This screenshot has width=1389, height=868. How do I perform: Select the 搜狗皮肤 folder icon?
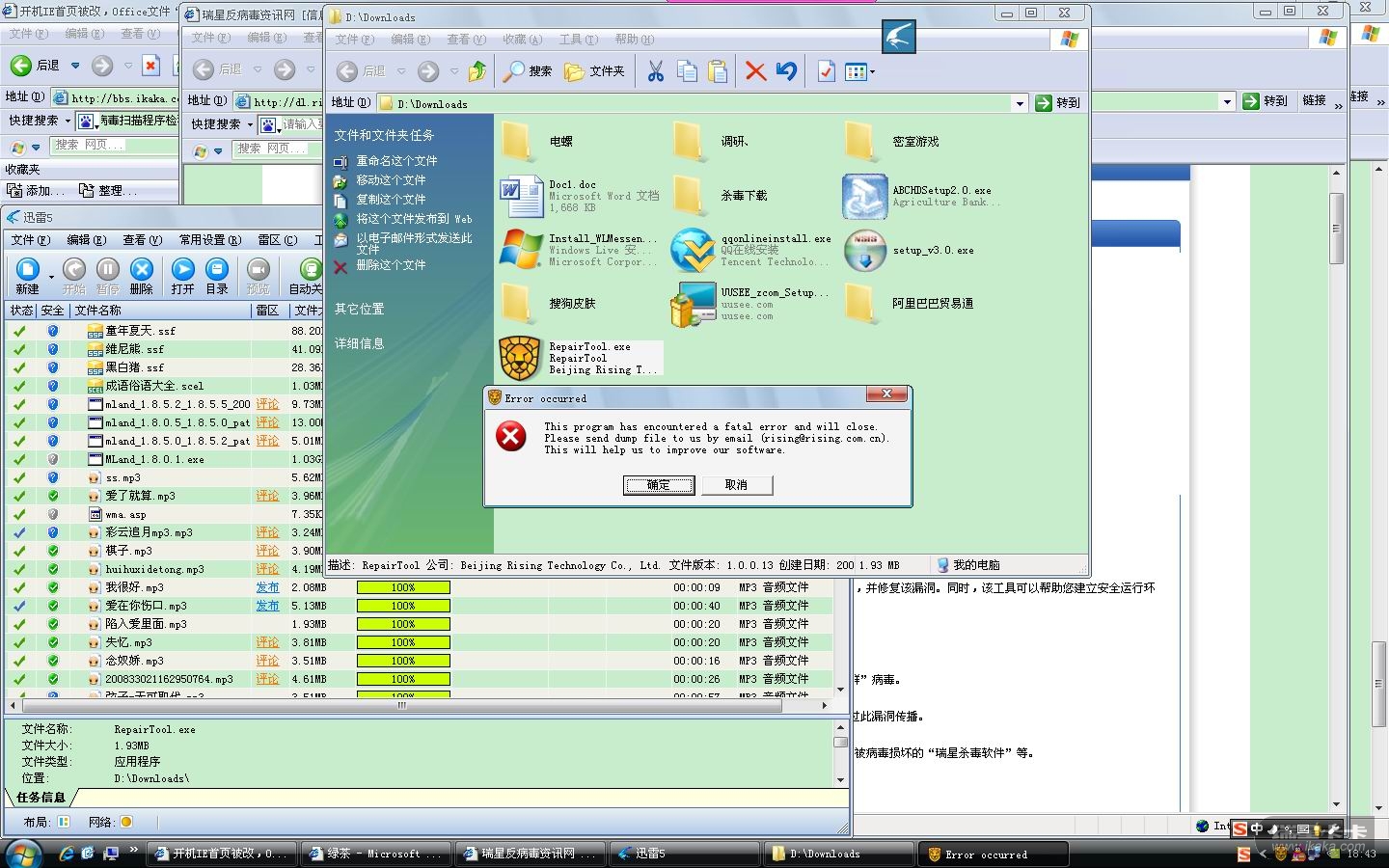click(x=519, y=304)
